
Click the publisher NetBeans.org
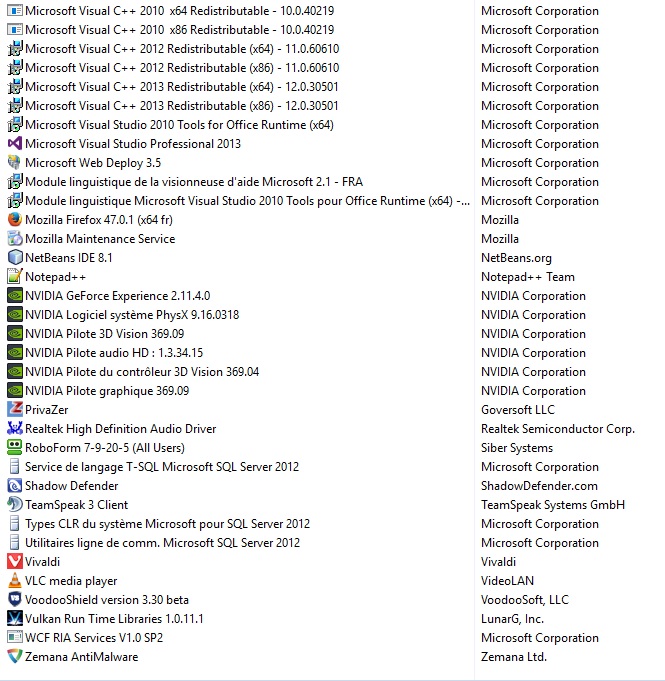[516, 258]
